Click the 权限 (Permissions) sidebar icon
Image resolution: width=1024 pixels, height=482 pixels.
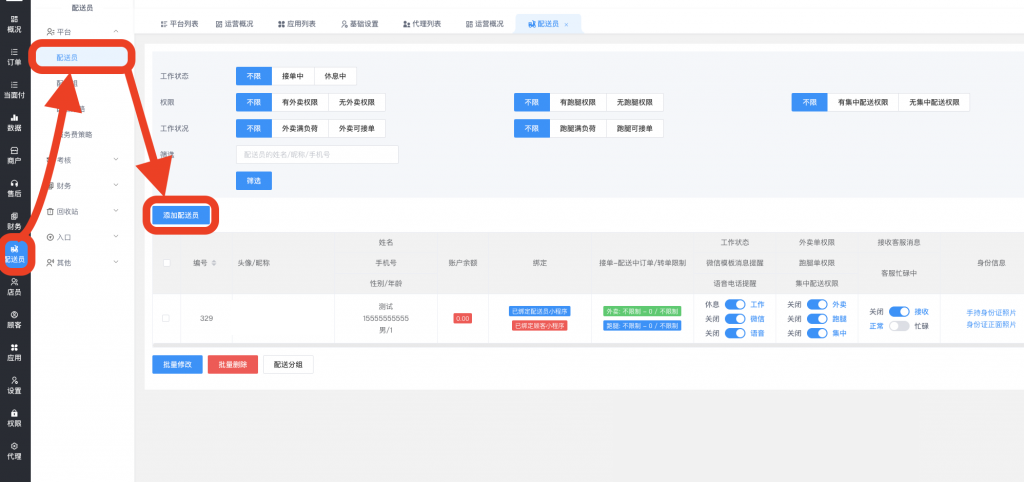[x=14, y=416]
